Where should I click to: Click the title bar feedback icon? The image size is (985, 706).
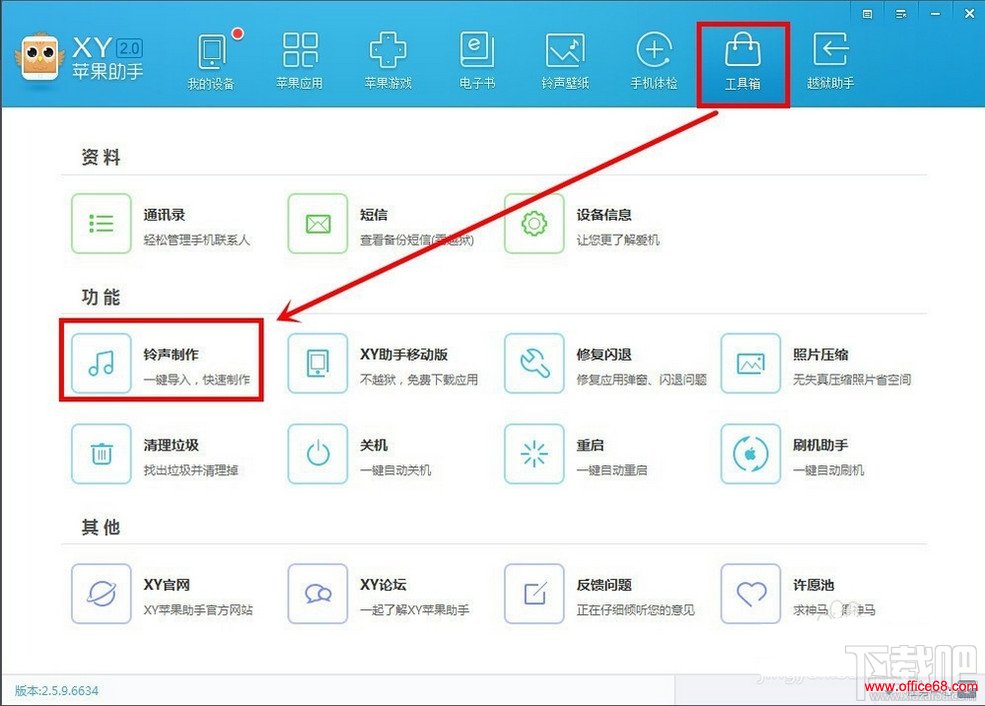pos(867,14)
